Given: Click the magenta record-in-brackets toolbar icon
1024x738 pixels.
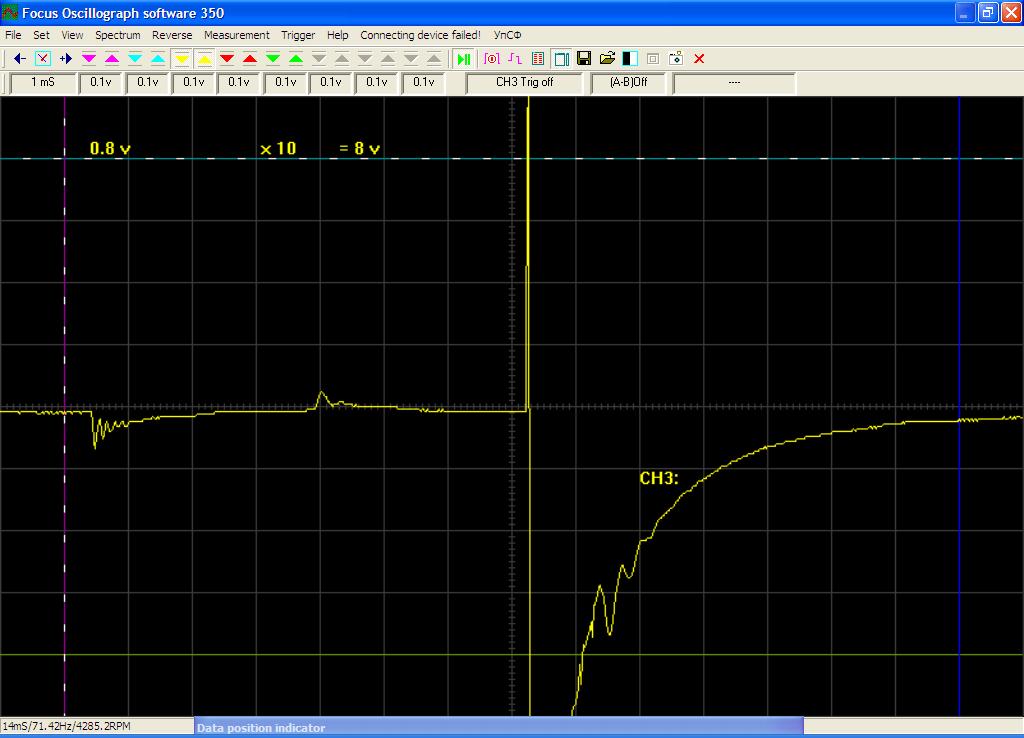Looking at the screenshot, I should coord(492,59).
